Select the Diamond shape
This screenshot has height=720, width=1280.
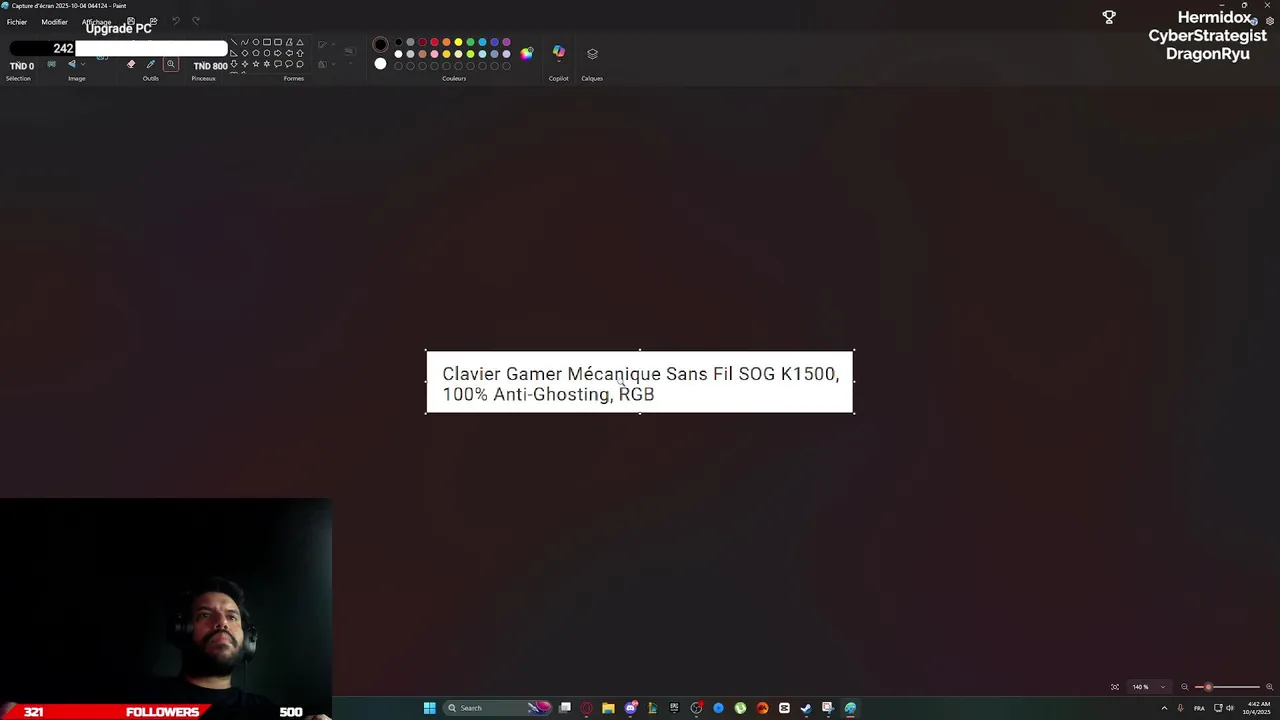(x=244, y=53)
